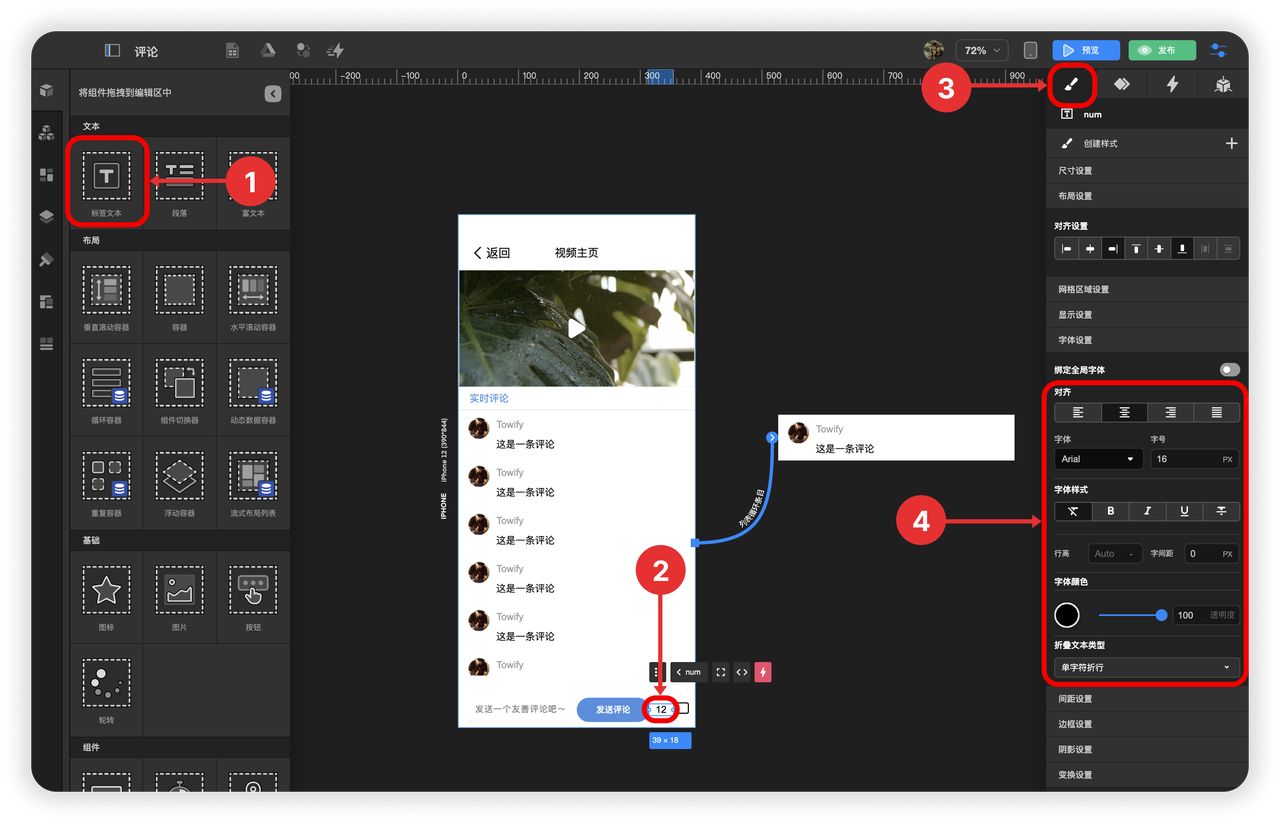Collapse the component panel with arrow button

273,93
